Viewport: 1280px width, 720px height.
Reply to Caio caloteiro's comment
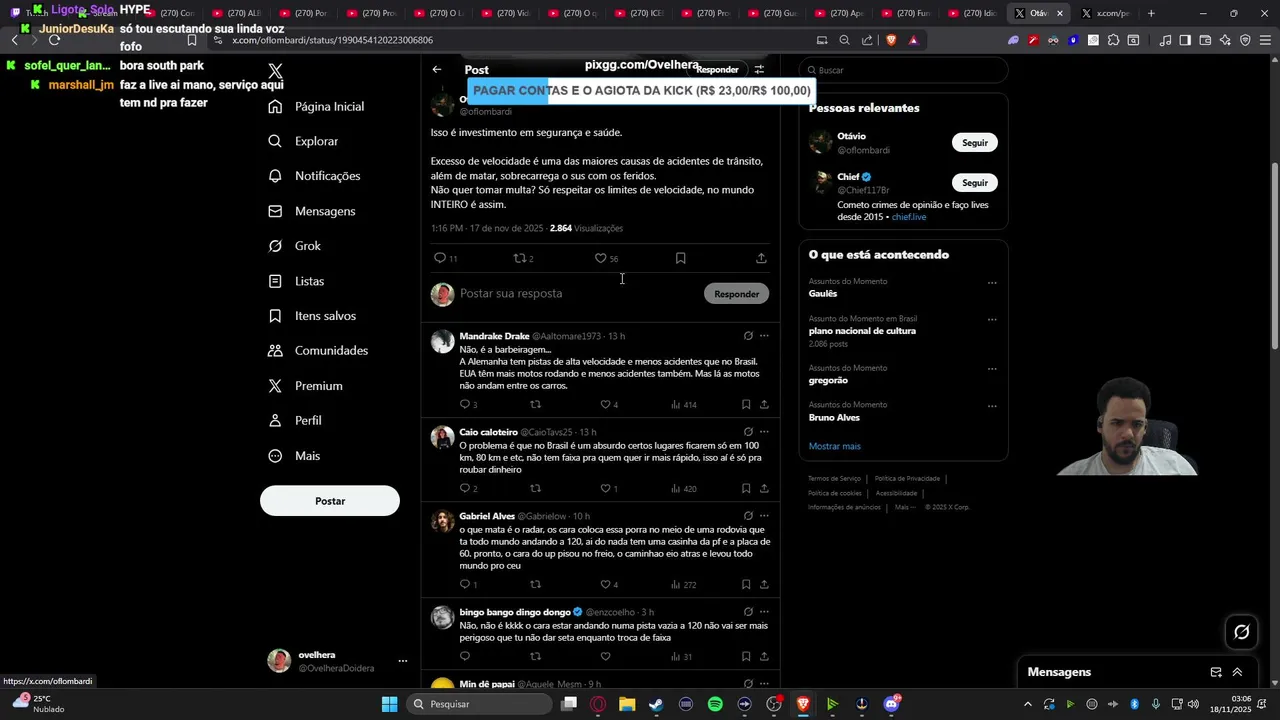(x=464, y=489)
